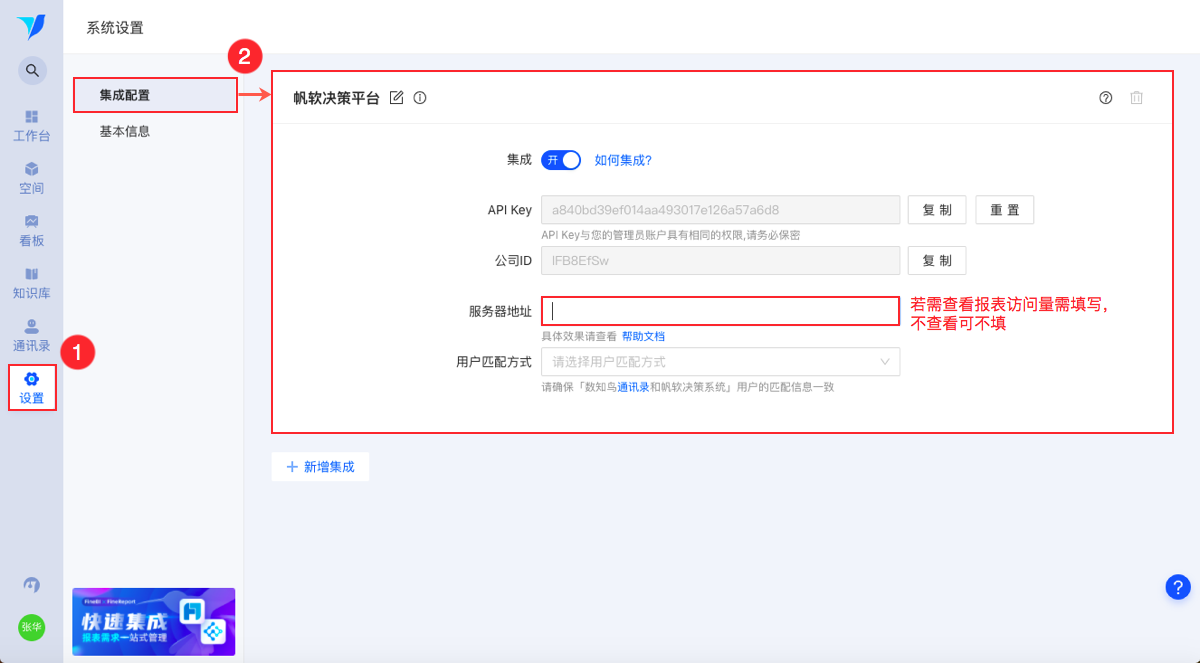Screen dimensions: 1201x663
Task: Open 看板 in the sidebar
Action: 31,231
